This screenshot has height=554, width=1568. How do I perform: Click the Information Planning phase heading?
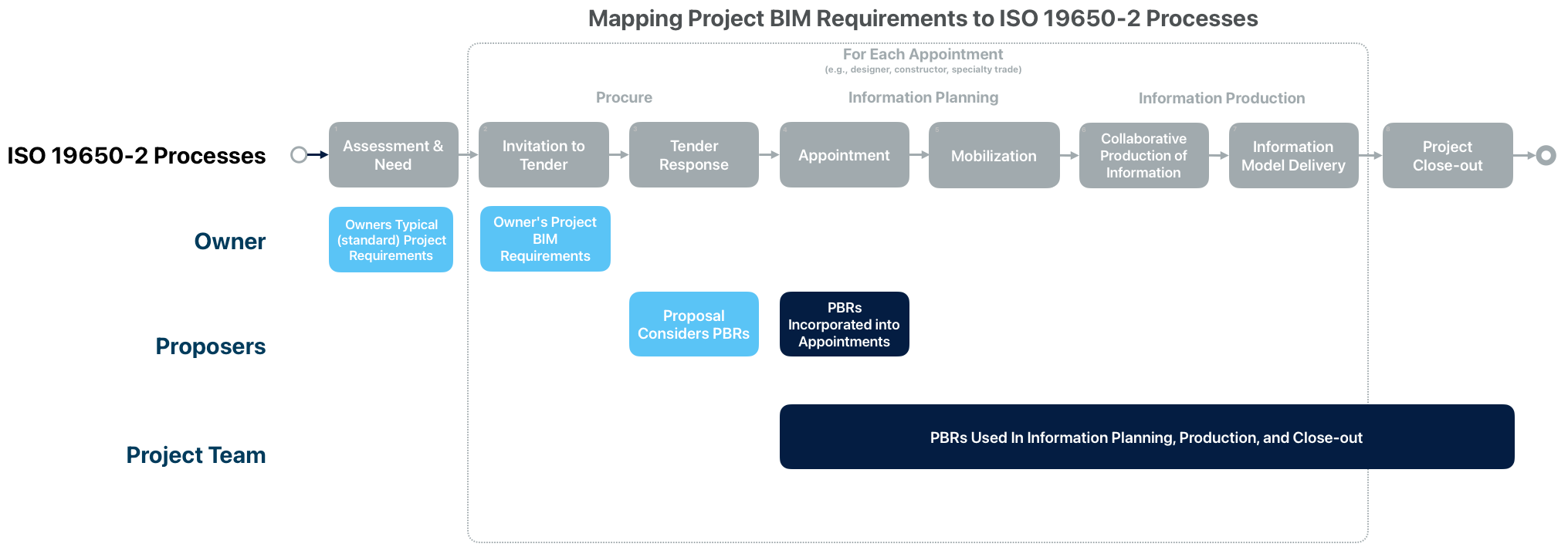(x=923, y=97)
